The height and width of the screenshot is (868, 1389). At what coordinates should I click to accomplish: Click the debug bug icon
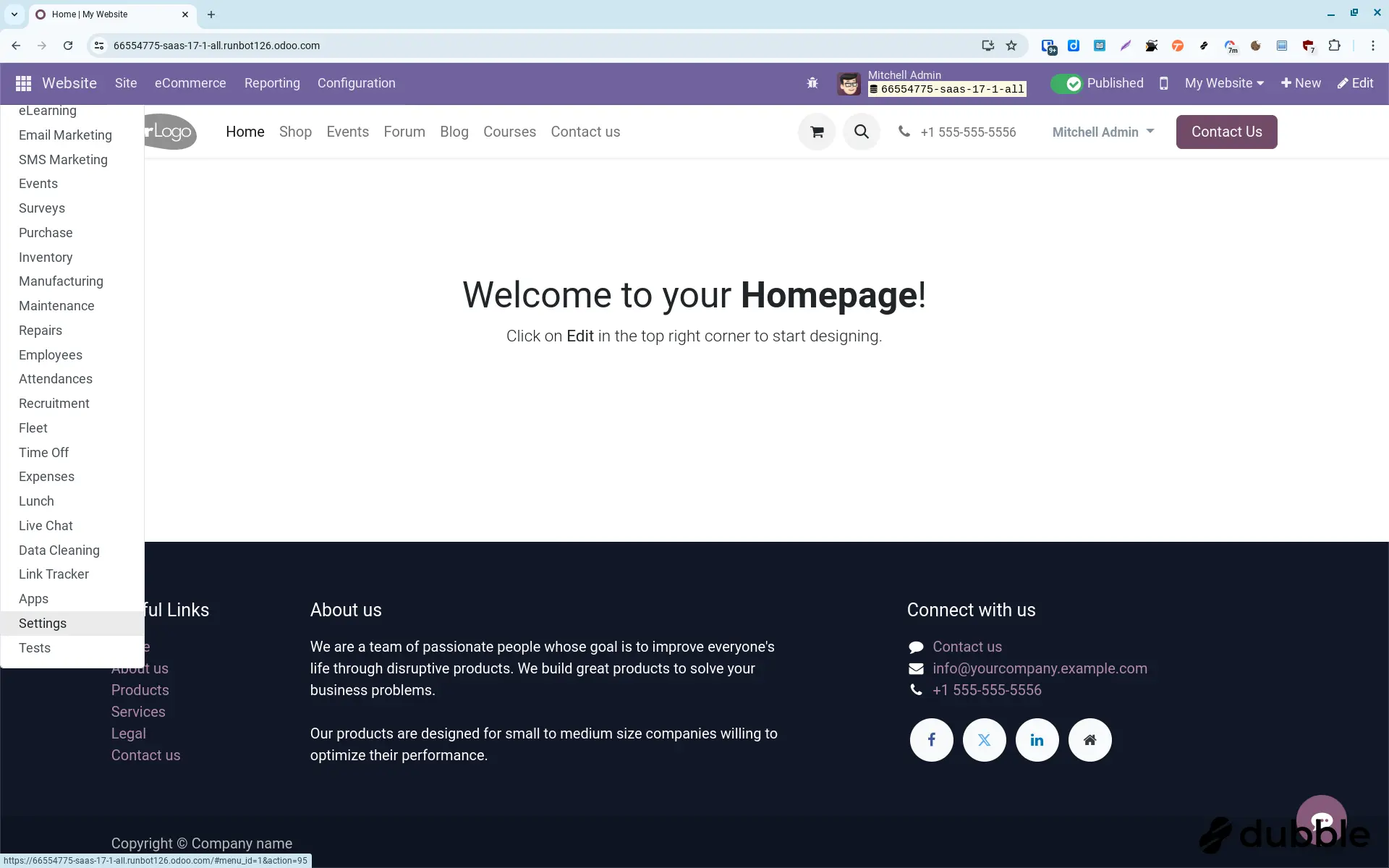[x=812, y=83]
